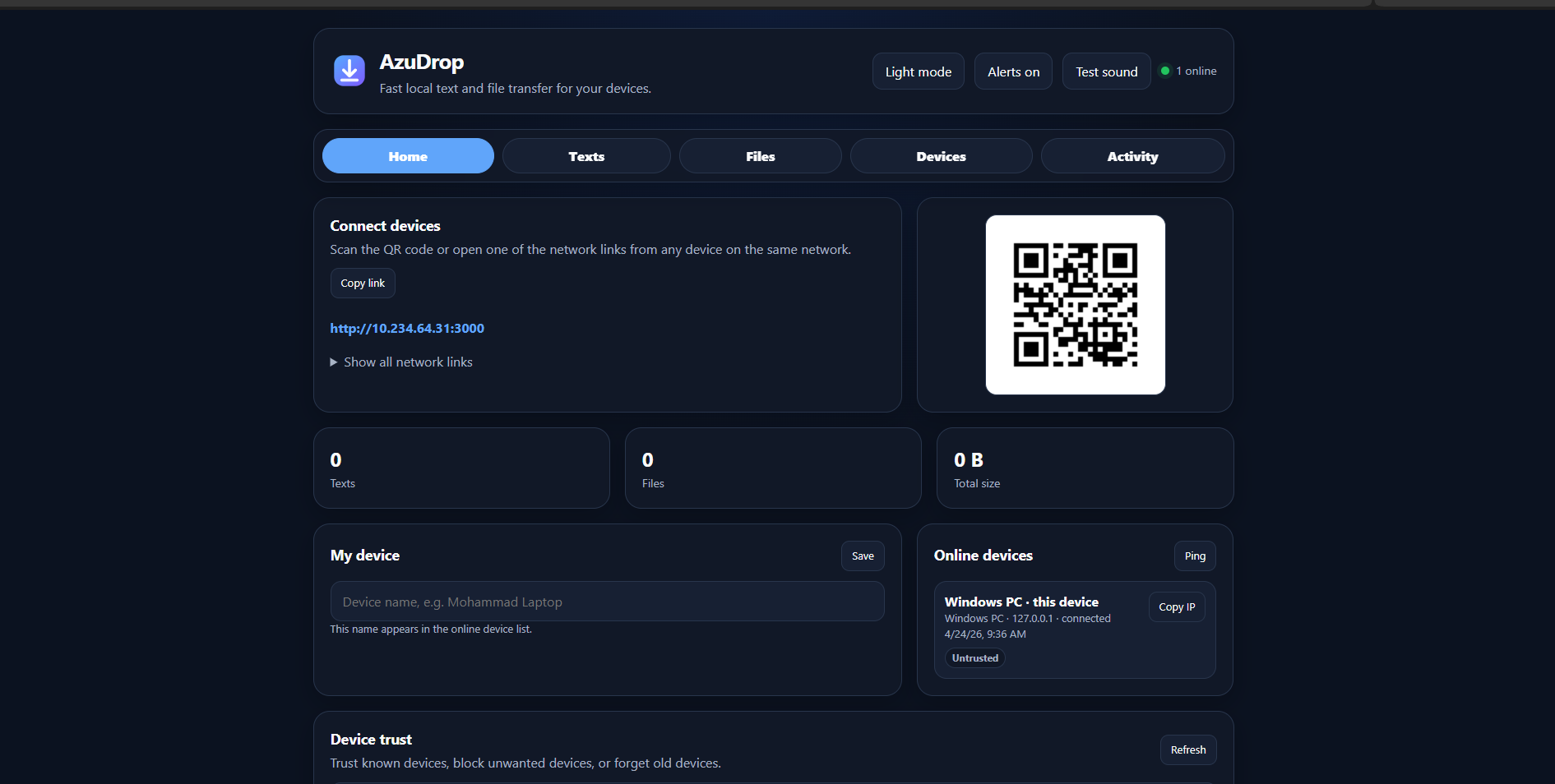Viewport: 1555px width, 784px height.
Task: Click the 1 online status text
Action: click(1196, 71)
